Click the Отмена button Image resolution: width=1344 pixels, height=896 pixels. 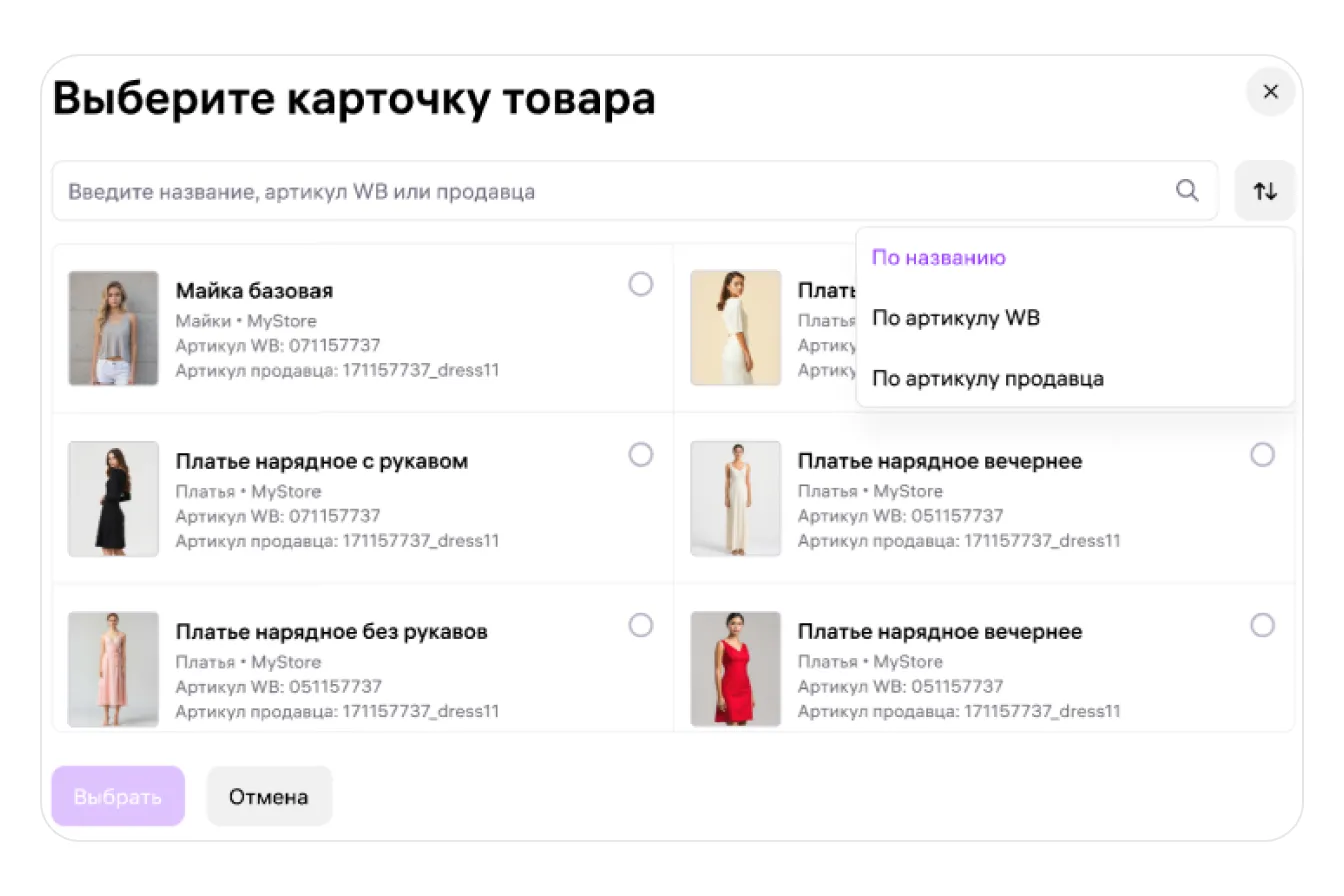269,797
